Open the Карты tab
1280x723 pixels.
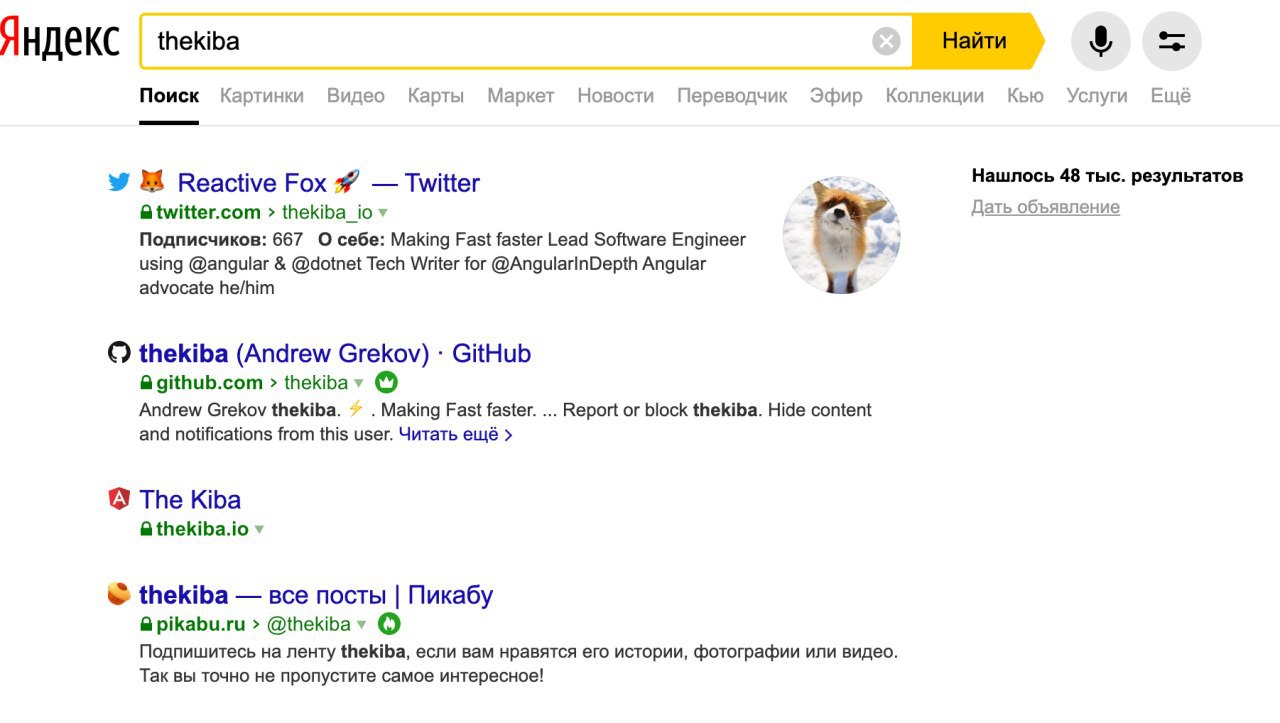coord(436,96)
